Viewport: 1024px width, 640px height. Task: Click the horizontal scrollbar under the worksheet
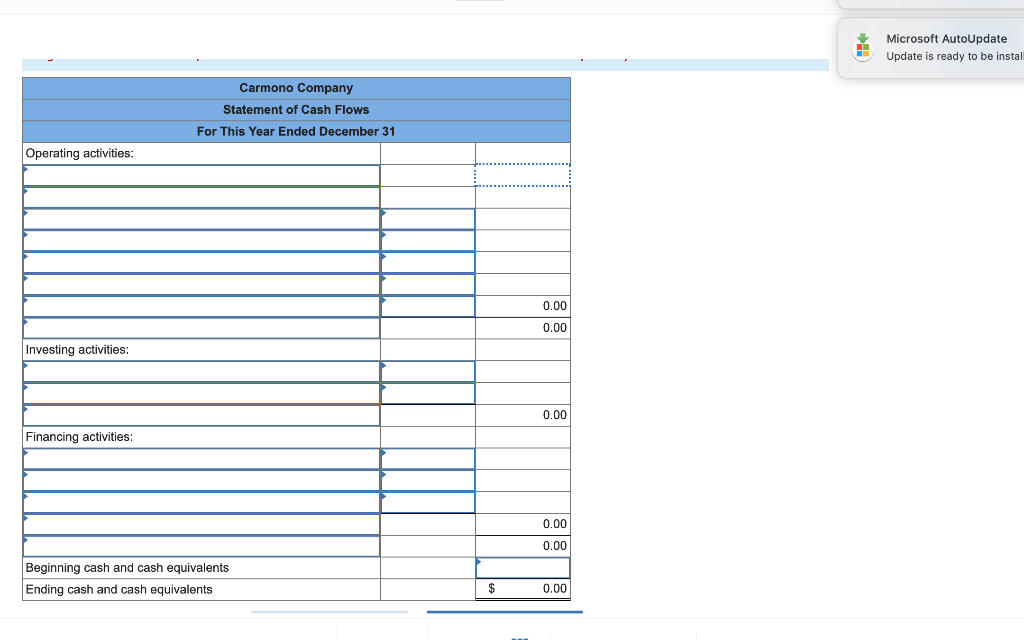point(505,611)
